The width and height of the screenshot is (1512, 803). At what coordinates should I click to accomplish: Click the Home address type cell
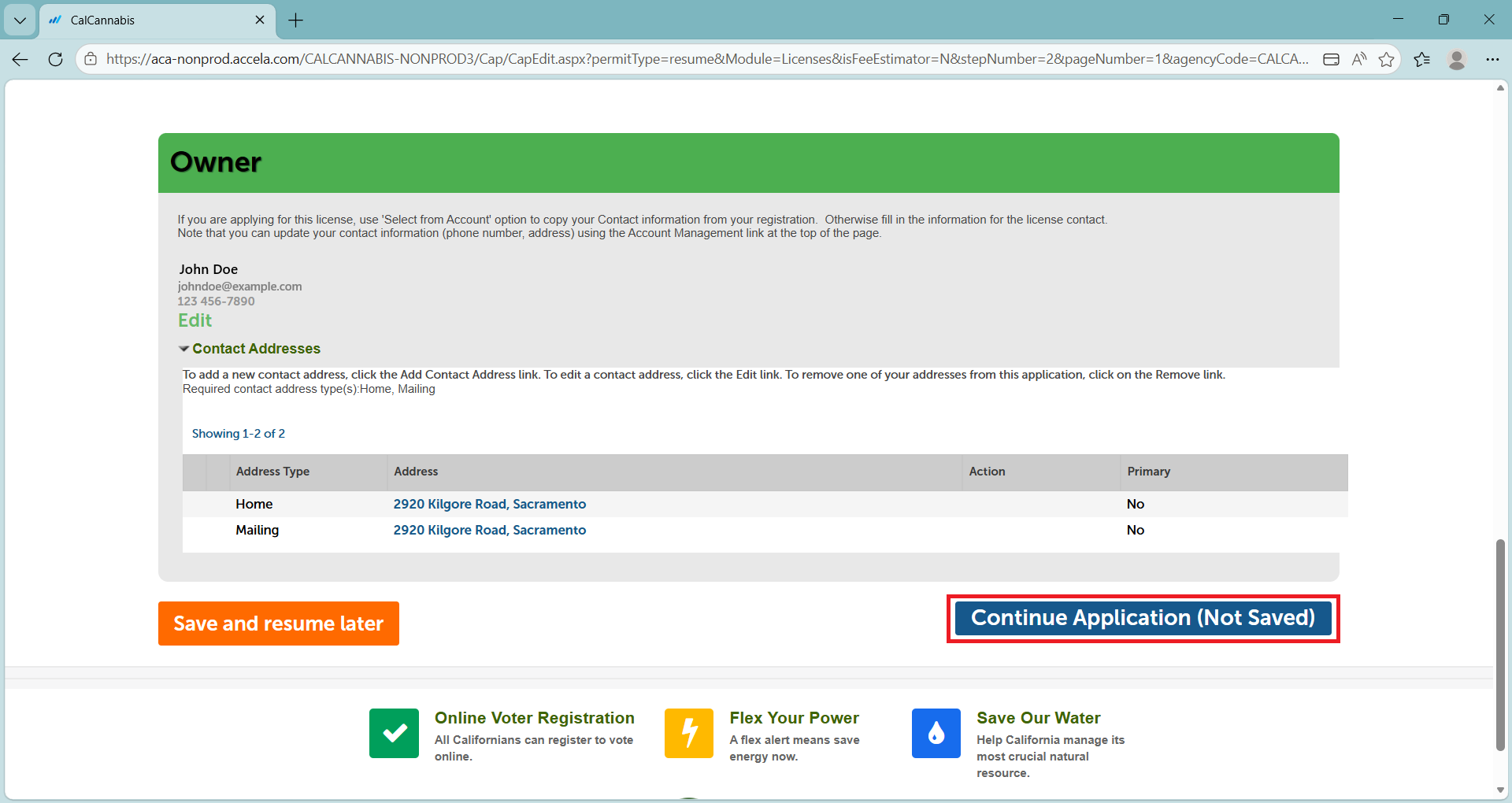[254, 504]
